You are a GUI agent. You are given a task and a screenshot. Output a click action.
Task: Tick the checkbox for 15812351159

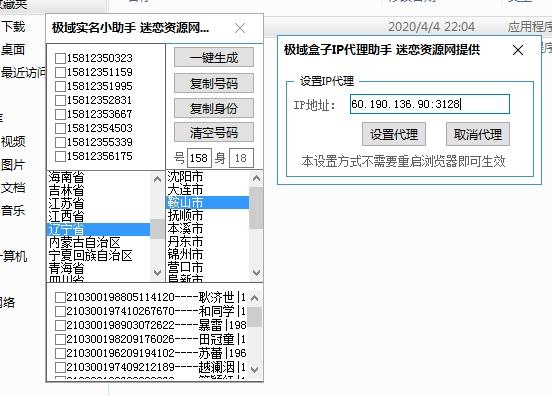pyautogui.click(x=60, y=73)
